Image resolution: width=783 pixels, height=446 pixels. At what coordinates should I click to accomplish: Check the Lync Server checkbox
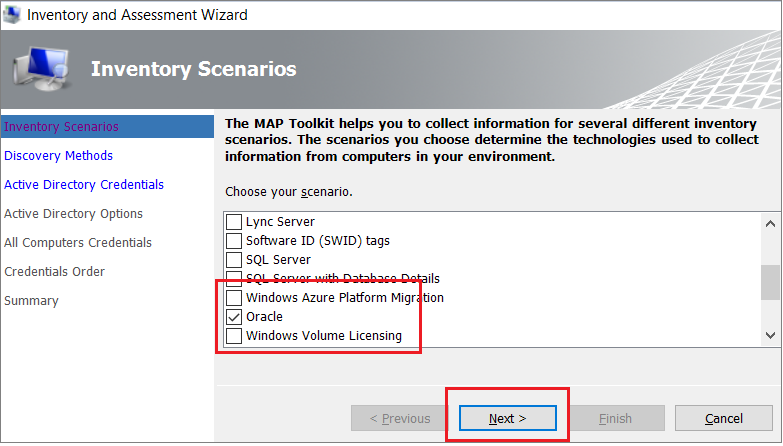[233, 222]
